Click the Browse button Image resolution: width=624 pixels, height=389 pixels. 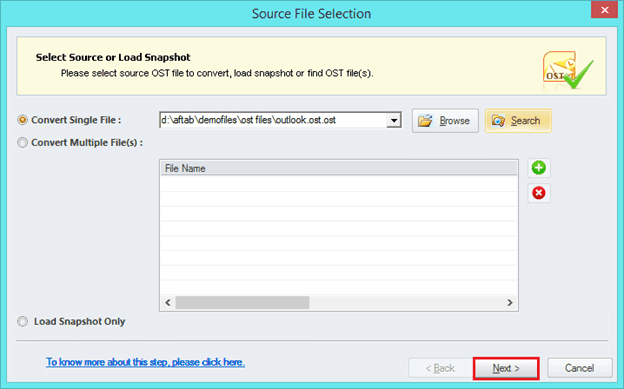tap(445, 121)
